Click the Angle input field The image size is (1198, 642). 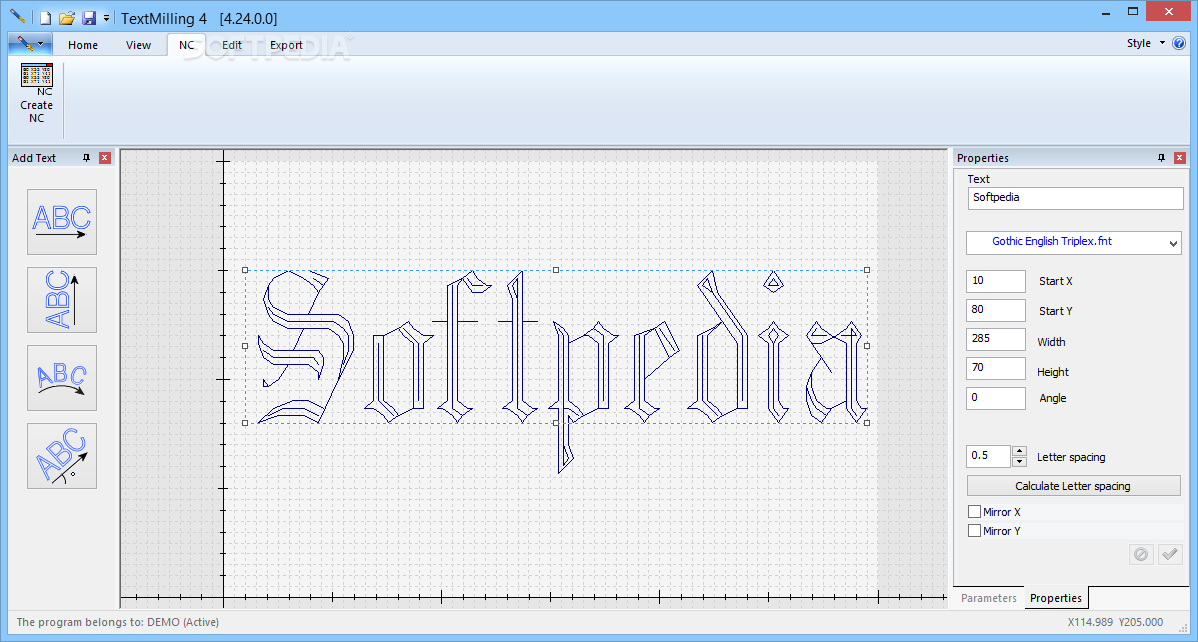[x=996, y=398]
